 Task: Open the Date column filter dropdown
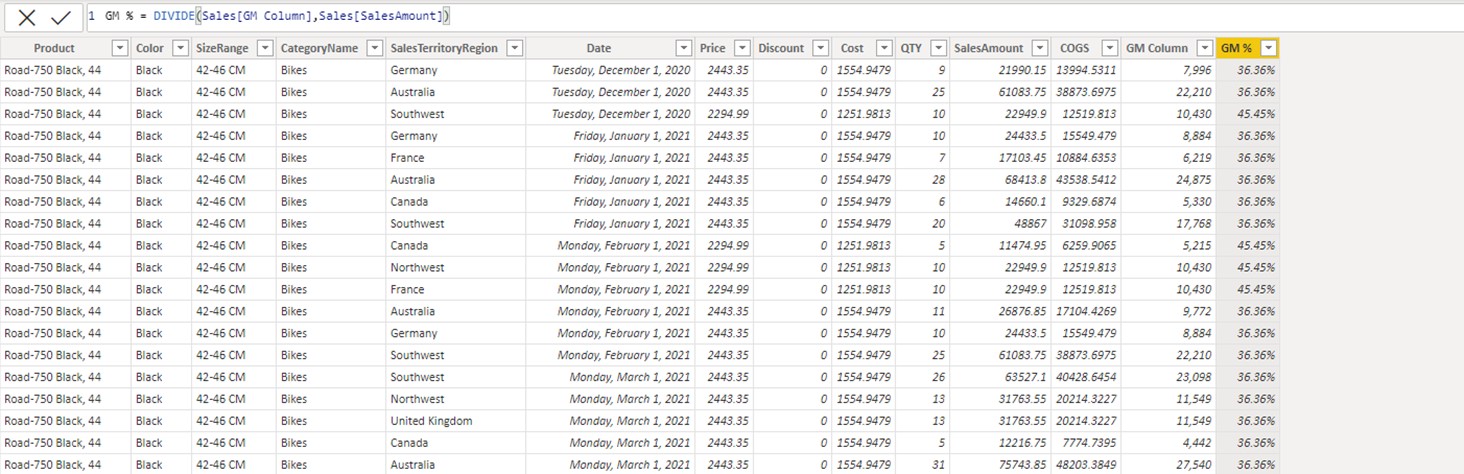[684, 48]
